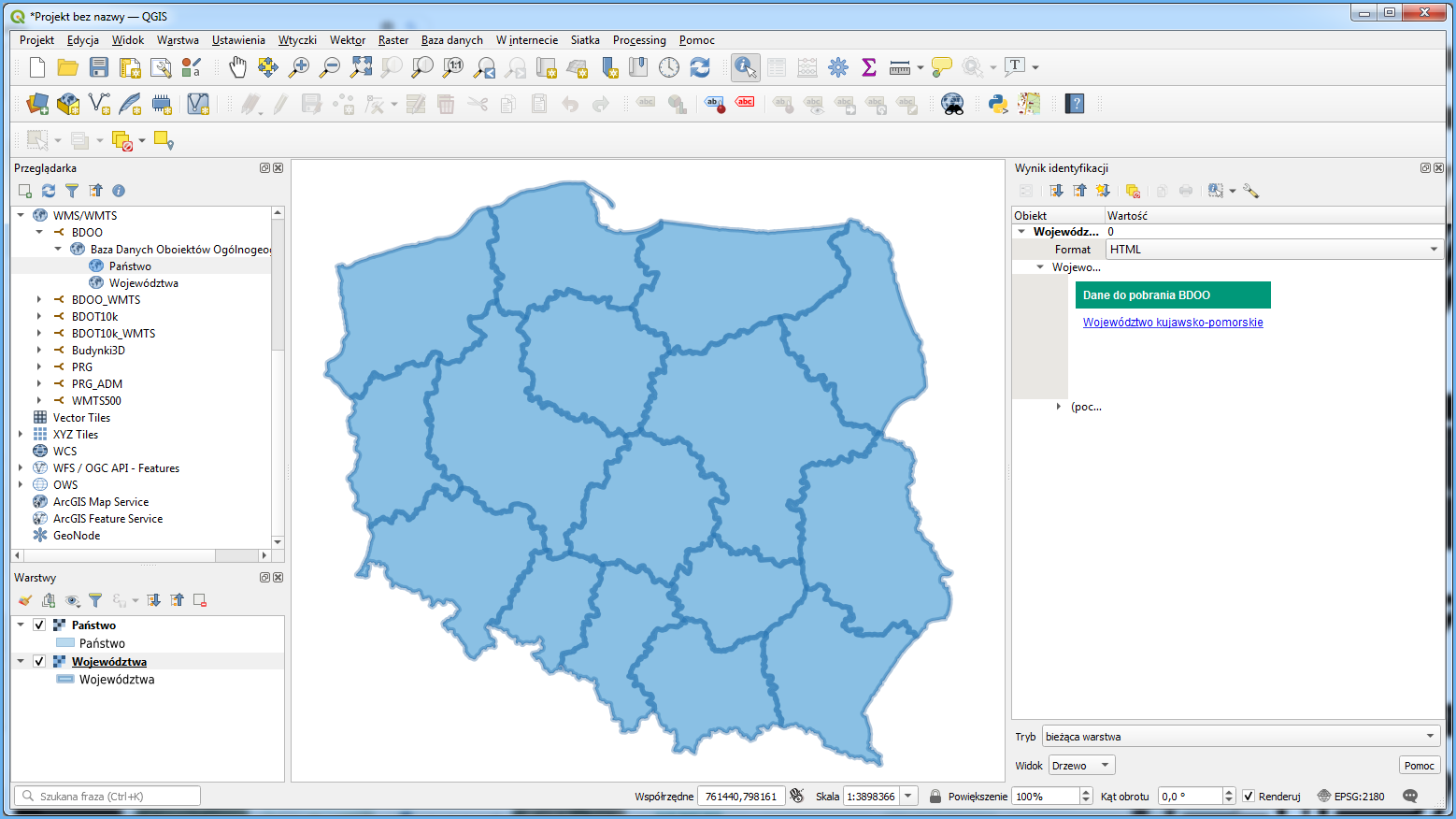
Task: Open the Projekt menu
Action: click(36, 40)
